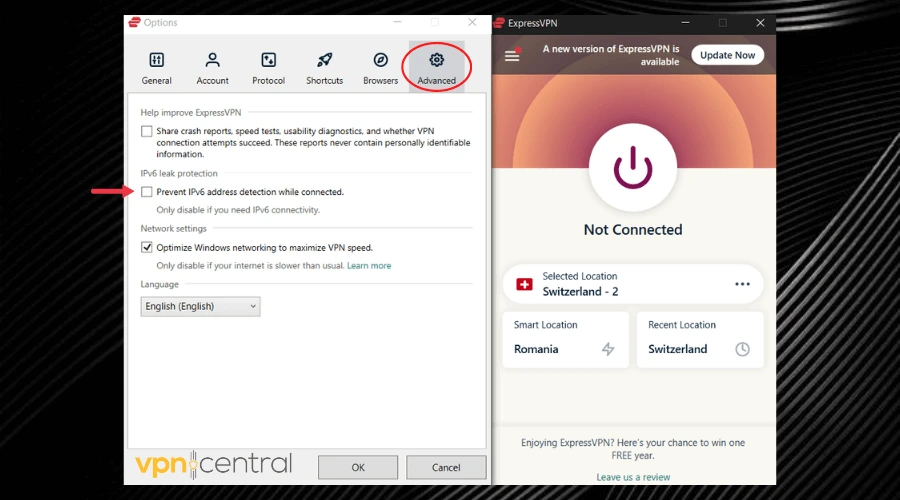Screen dimensions: 900x500
Task: Enable sharing crash reports checkbox
Action: pos(147,131)
